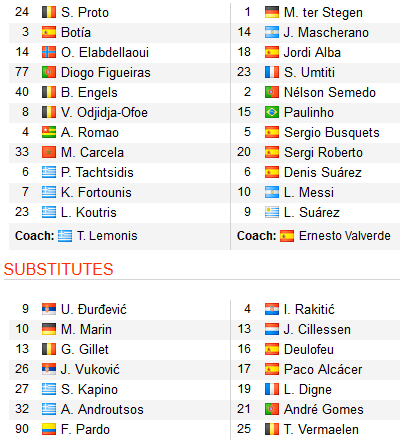Viewport: 403px width, 444px height.
Task: Click the Moroccan flag next to M. Carcela
Action: [x=49, y=152]
